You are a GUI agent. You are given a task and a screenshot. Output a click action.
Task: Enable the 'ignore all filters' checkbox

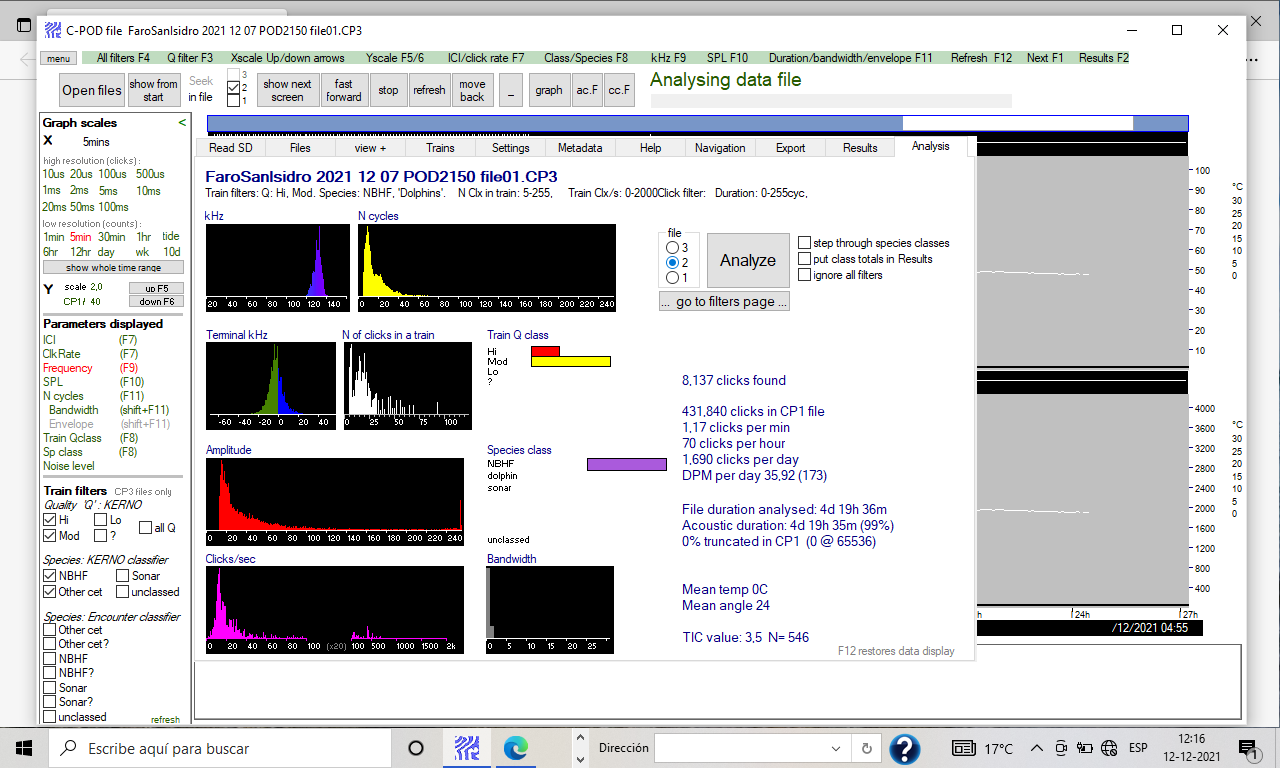coord(805,275)
